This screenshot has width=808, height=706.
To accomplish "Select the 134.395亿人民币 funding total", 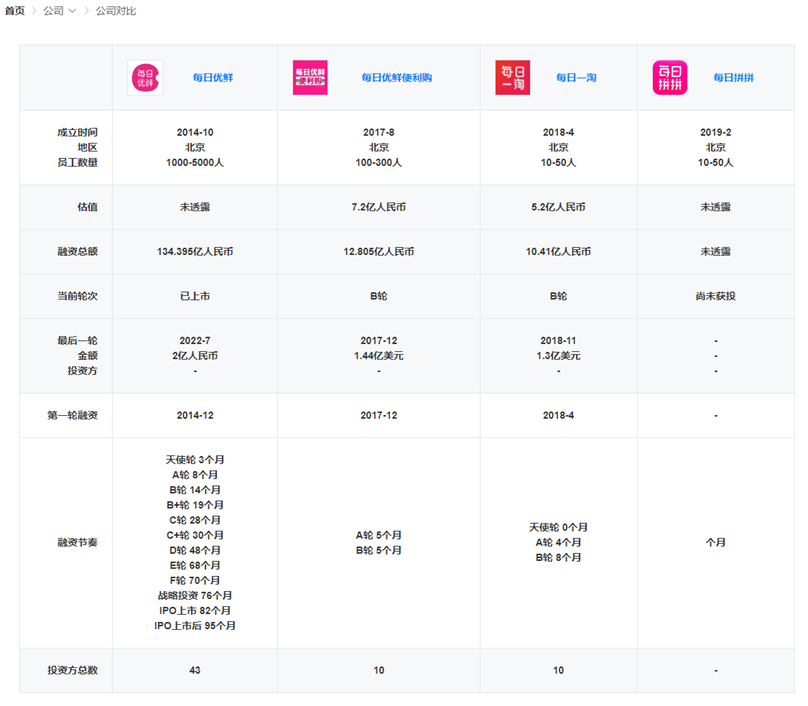I will tap(195, 251).
